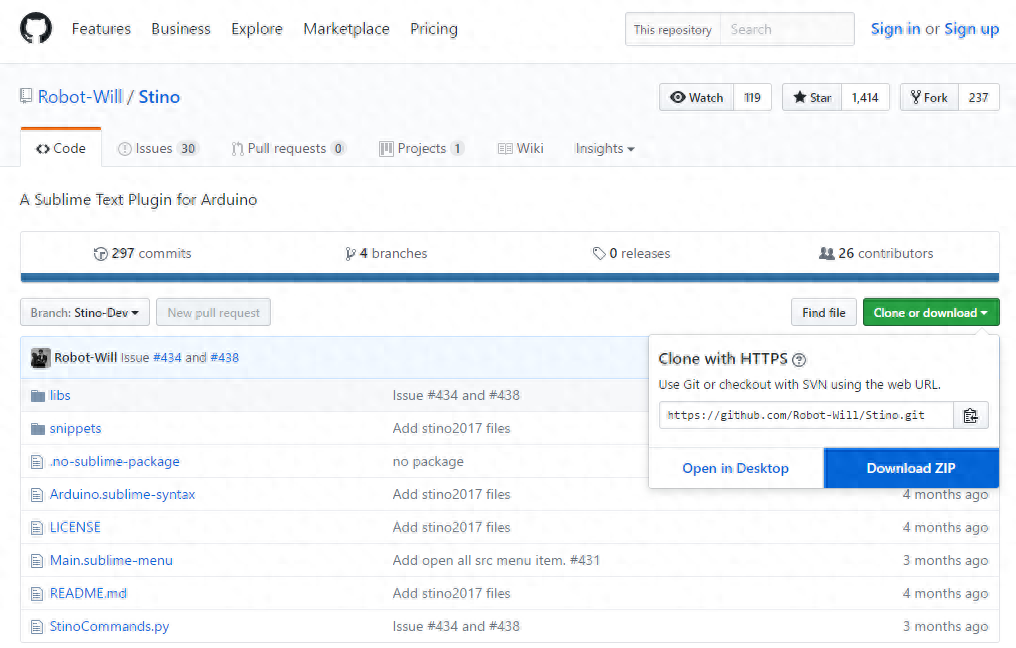The image size is (1016, 648).
Task: Click the Sign in link
Action: (895, 29)
